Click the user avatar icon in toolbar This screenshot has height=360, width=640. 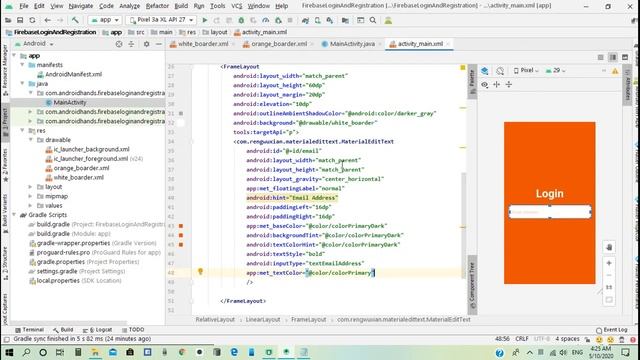[x=388, y=20]
